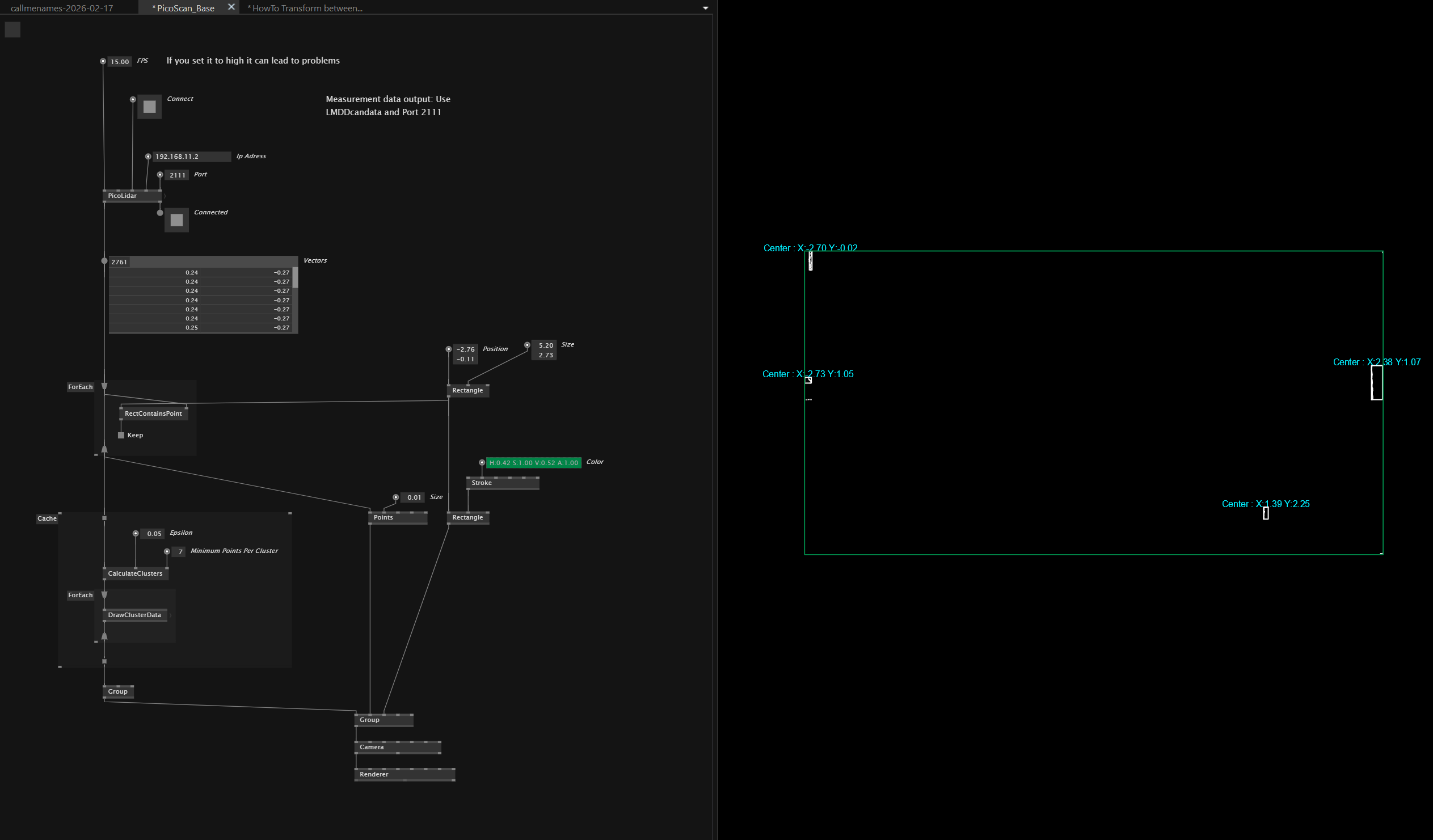Click the DrawClusterData node

coord(134,615)
